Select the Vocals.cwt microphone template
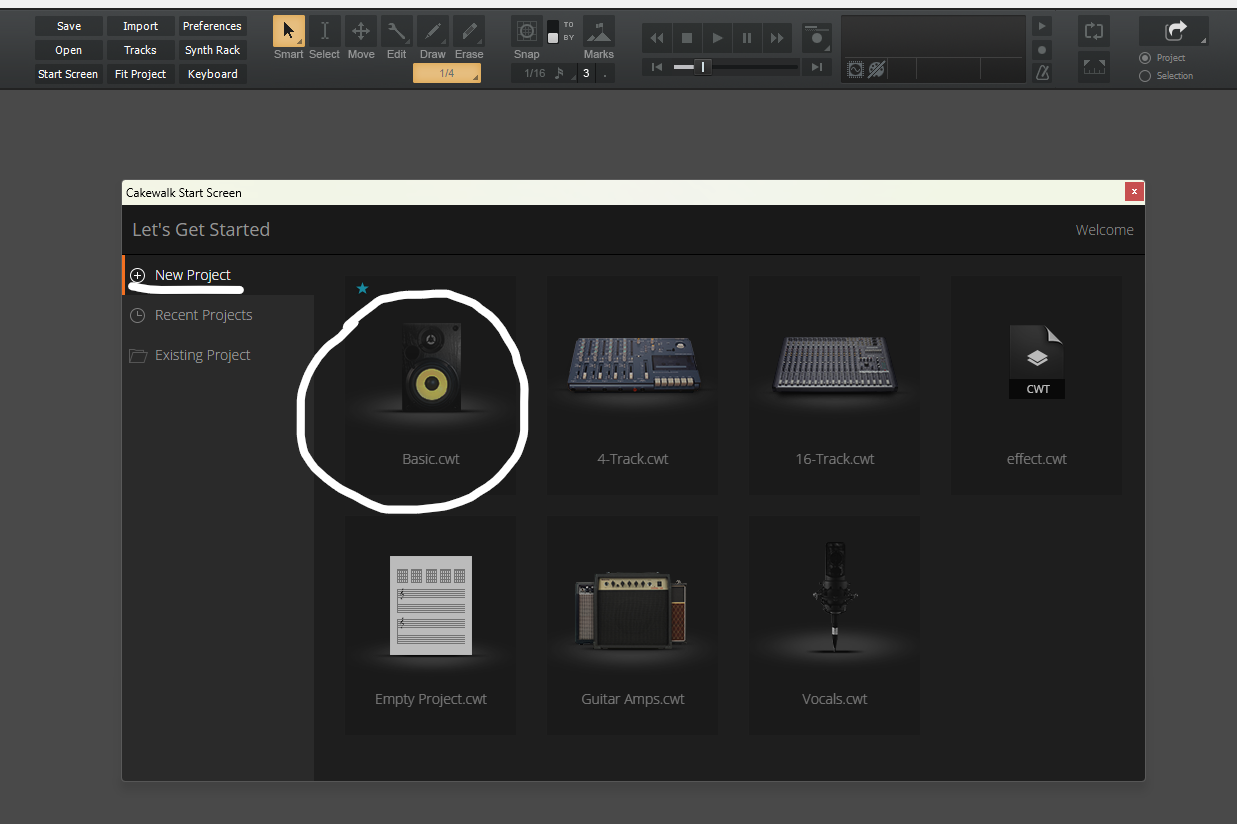Image resolution: width=1237 pixels, height=824 pixels. click(835, 625)
